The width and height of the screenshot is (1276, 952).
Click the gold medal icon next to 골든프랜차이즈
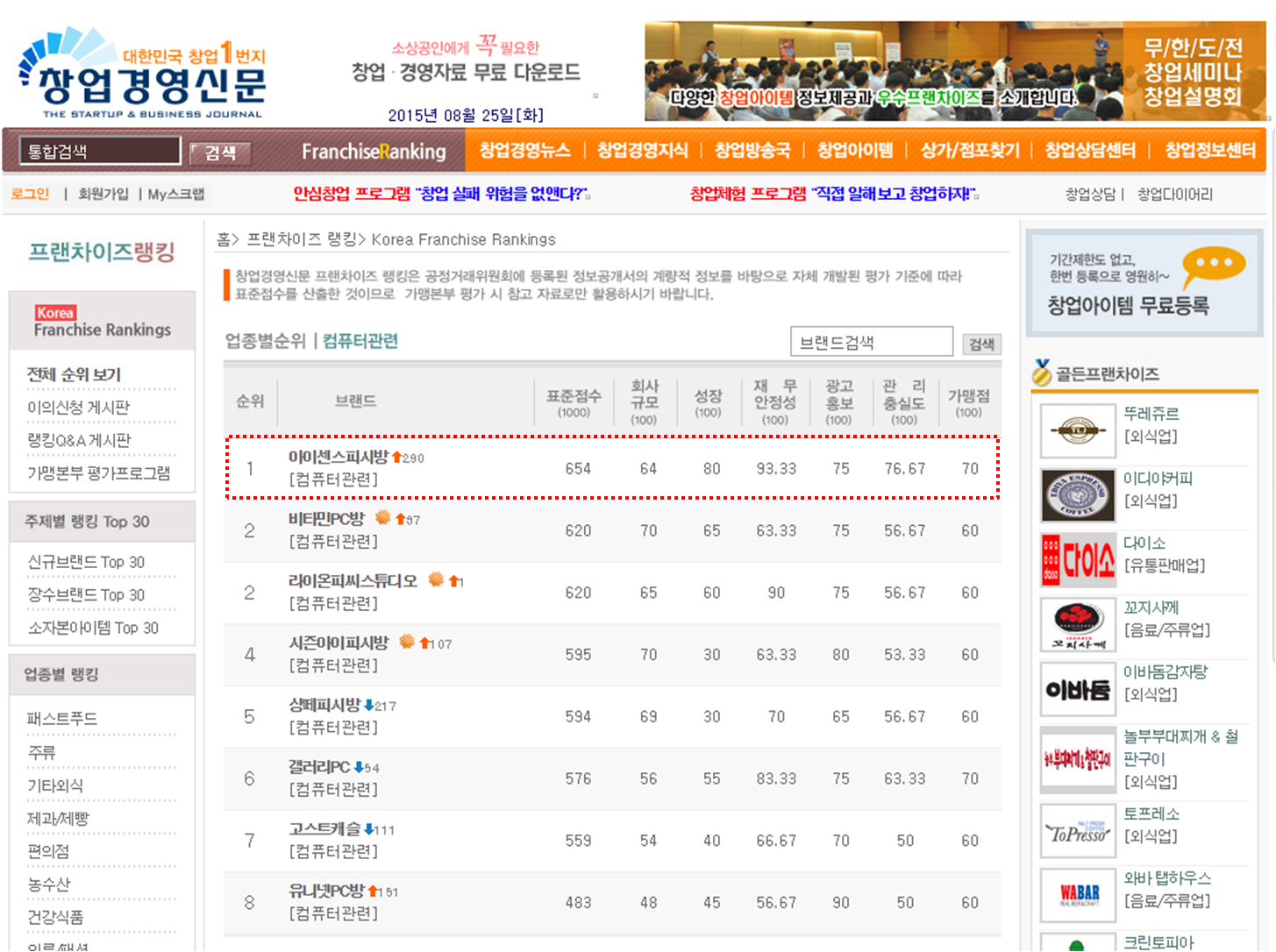[x=1042, y=372]
